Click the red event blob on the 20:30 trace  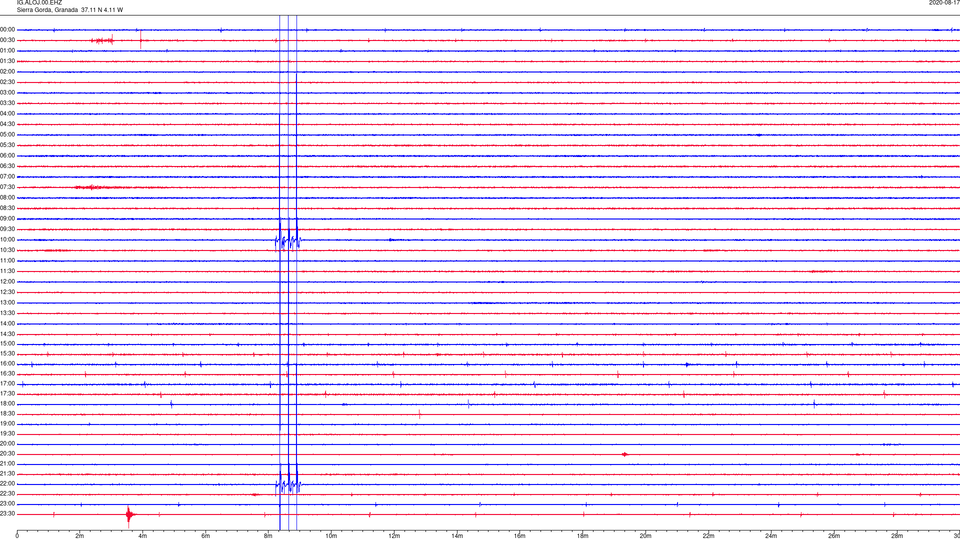tap(624, 454)
